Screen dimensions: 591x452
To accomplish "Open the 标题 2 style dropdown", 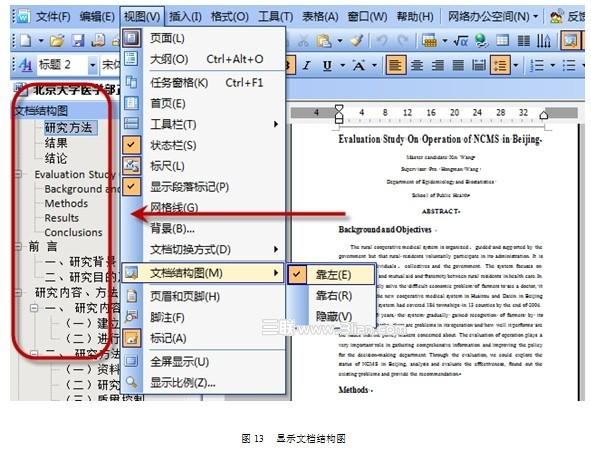I will (92, 66).
